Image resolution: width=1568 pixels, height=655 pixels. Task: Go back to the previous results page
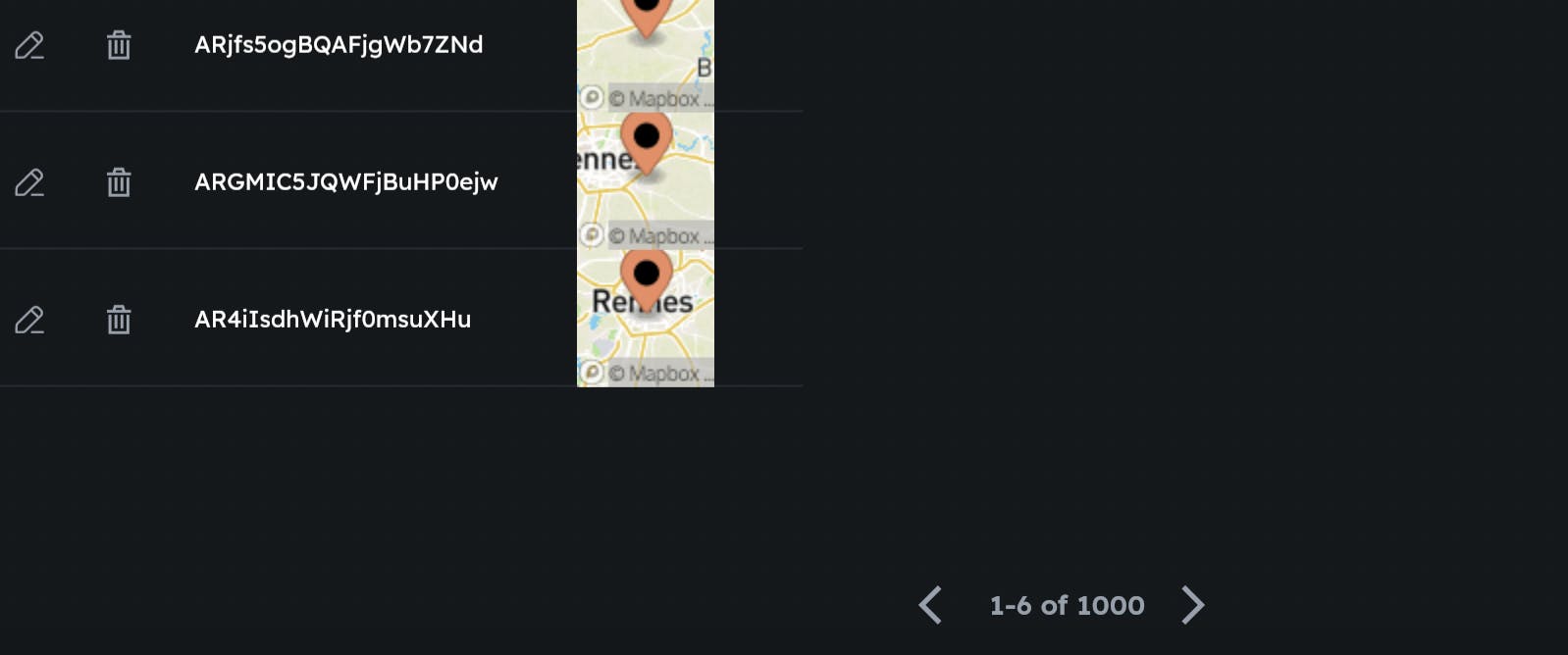click(x=930, y=605)
